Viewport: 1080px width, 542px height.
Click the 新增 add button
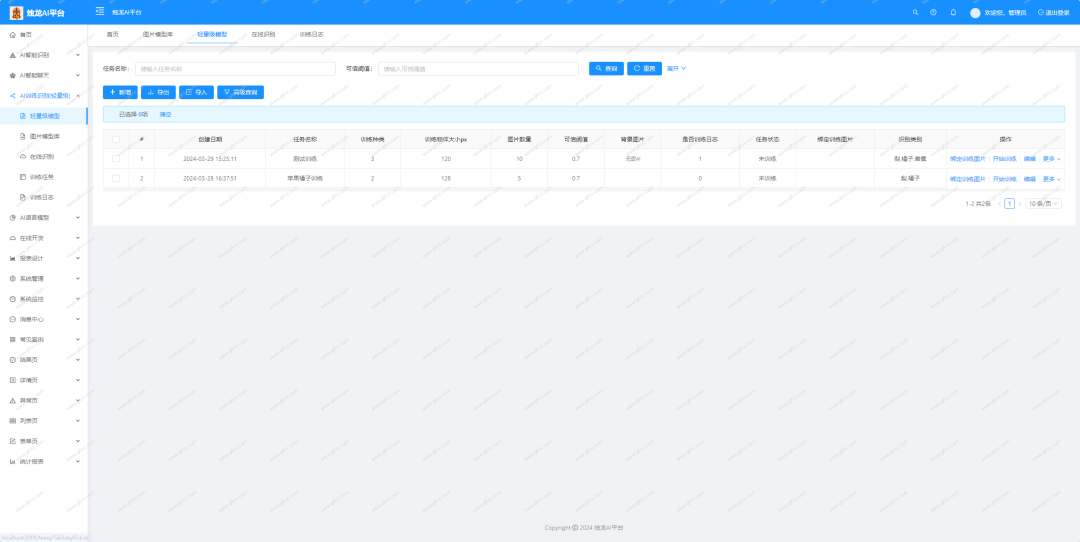120,92
